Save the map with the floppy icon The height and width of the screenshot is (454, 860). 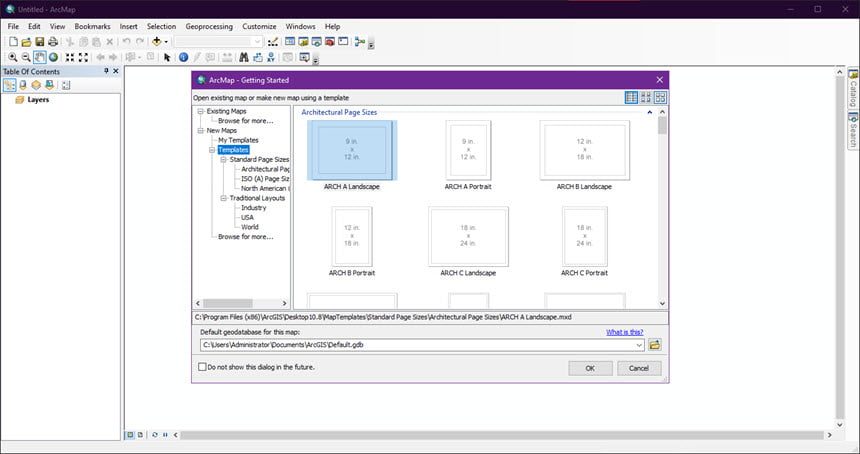point(39,42)
